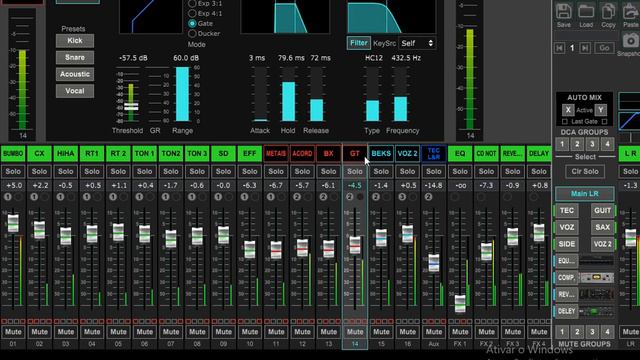The width and height of the screenshot is (640, 360).
Task: Click the gate Threshold slider handle
Action: click(x=131, y=107)
